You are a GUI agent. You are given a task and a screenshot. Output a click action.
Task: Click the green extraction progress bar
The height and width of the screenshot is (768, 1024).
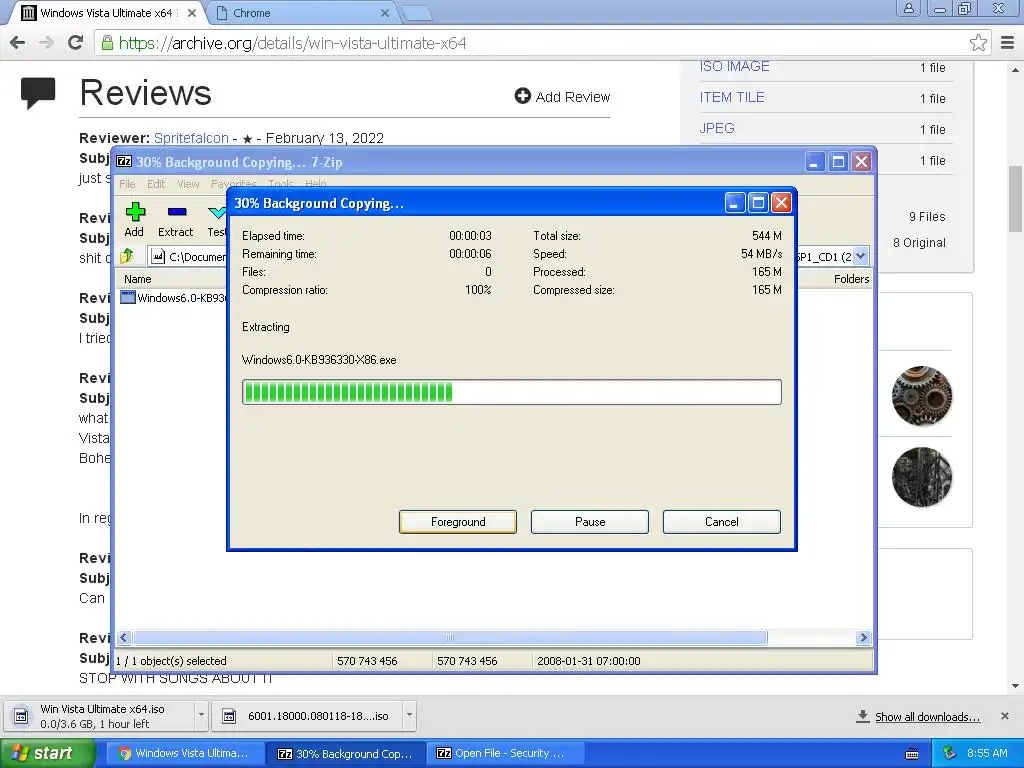tap(511, 392)
